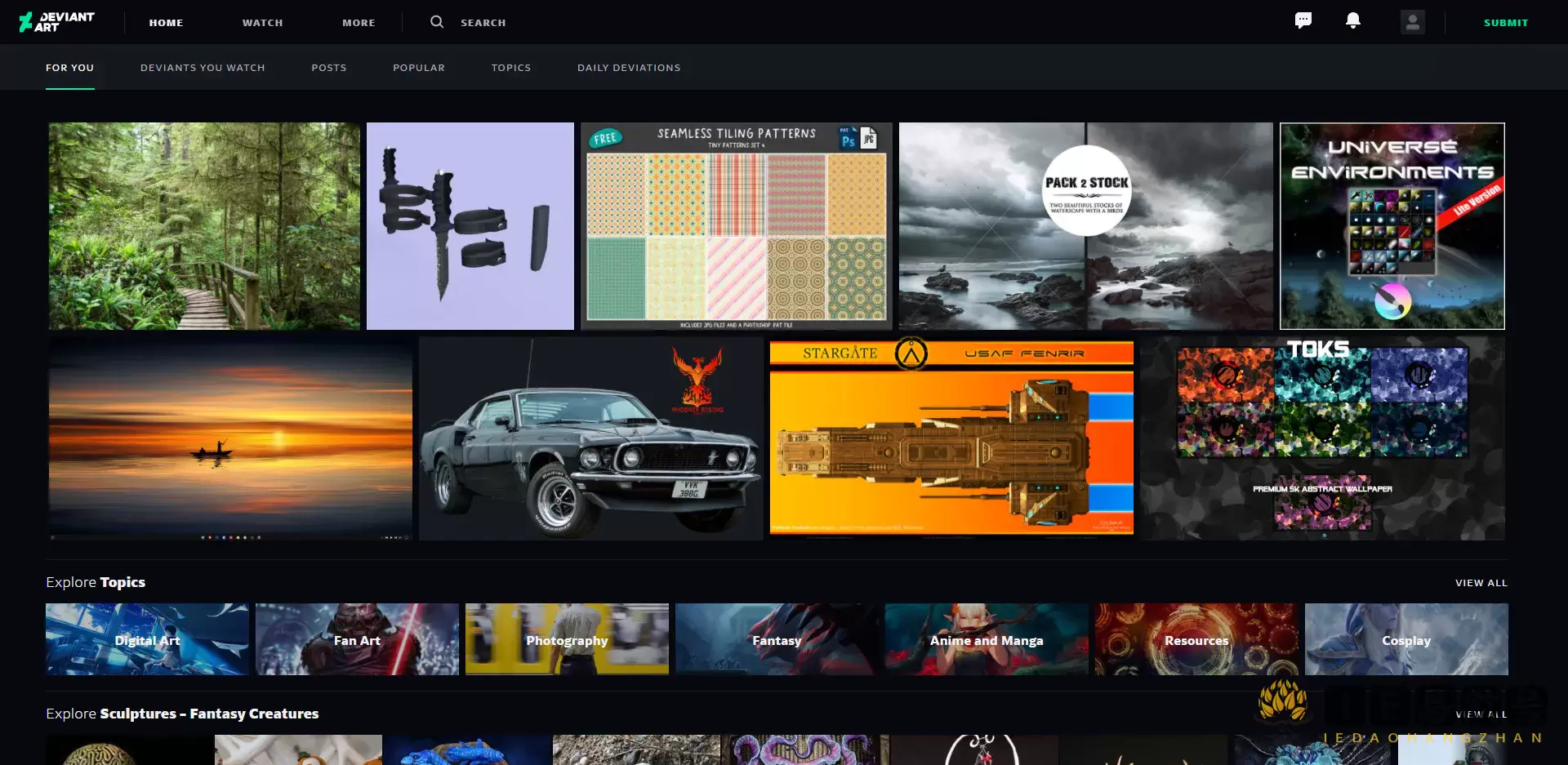Open the Photography topic tile
Screen dimensions: 1568x765
click(567, 639)
